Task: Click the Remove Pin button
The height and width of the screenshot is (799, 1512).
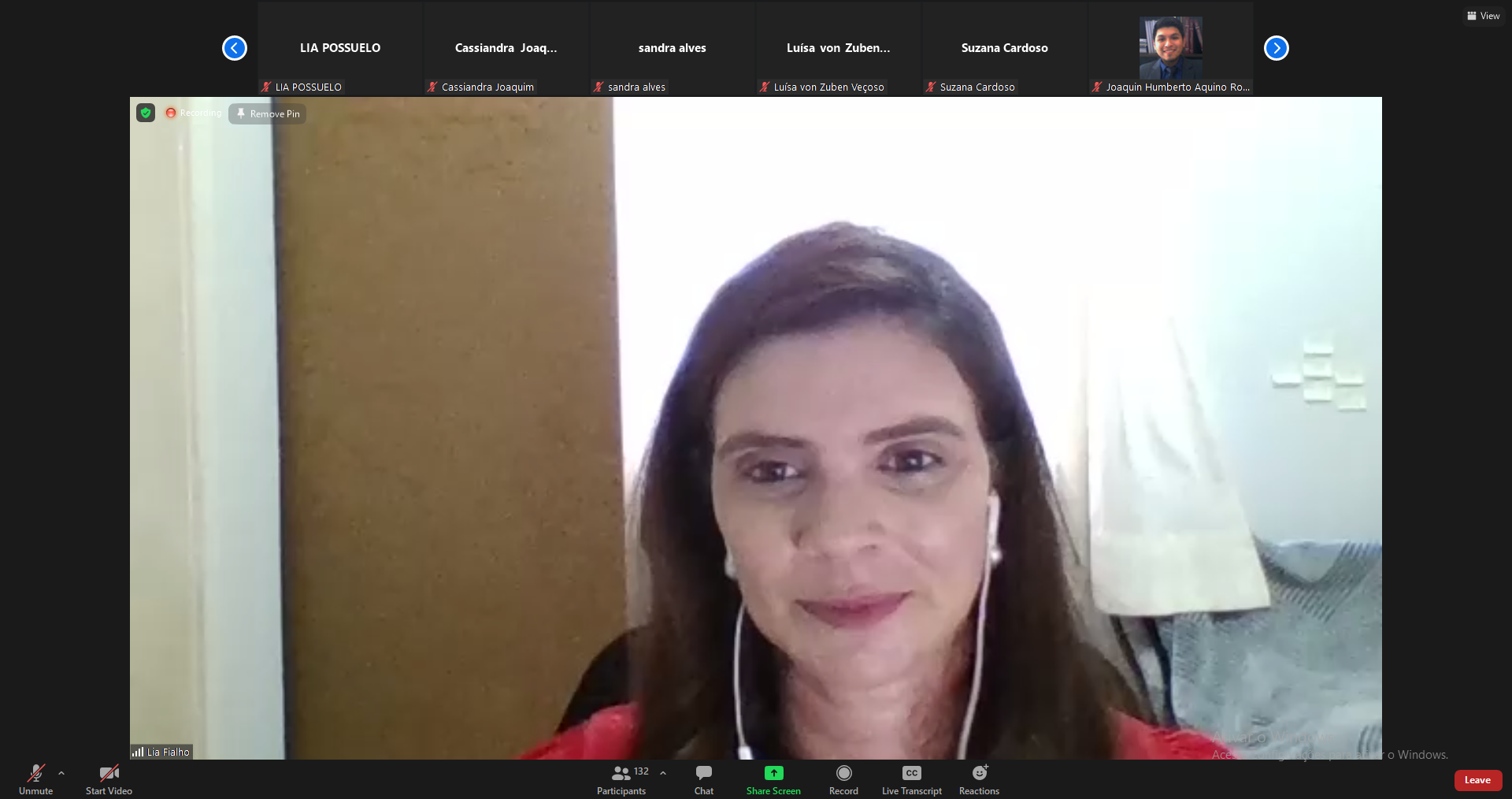Action: (x=268, y=113)
